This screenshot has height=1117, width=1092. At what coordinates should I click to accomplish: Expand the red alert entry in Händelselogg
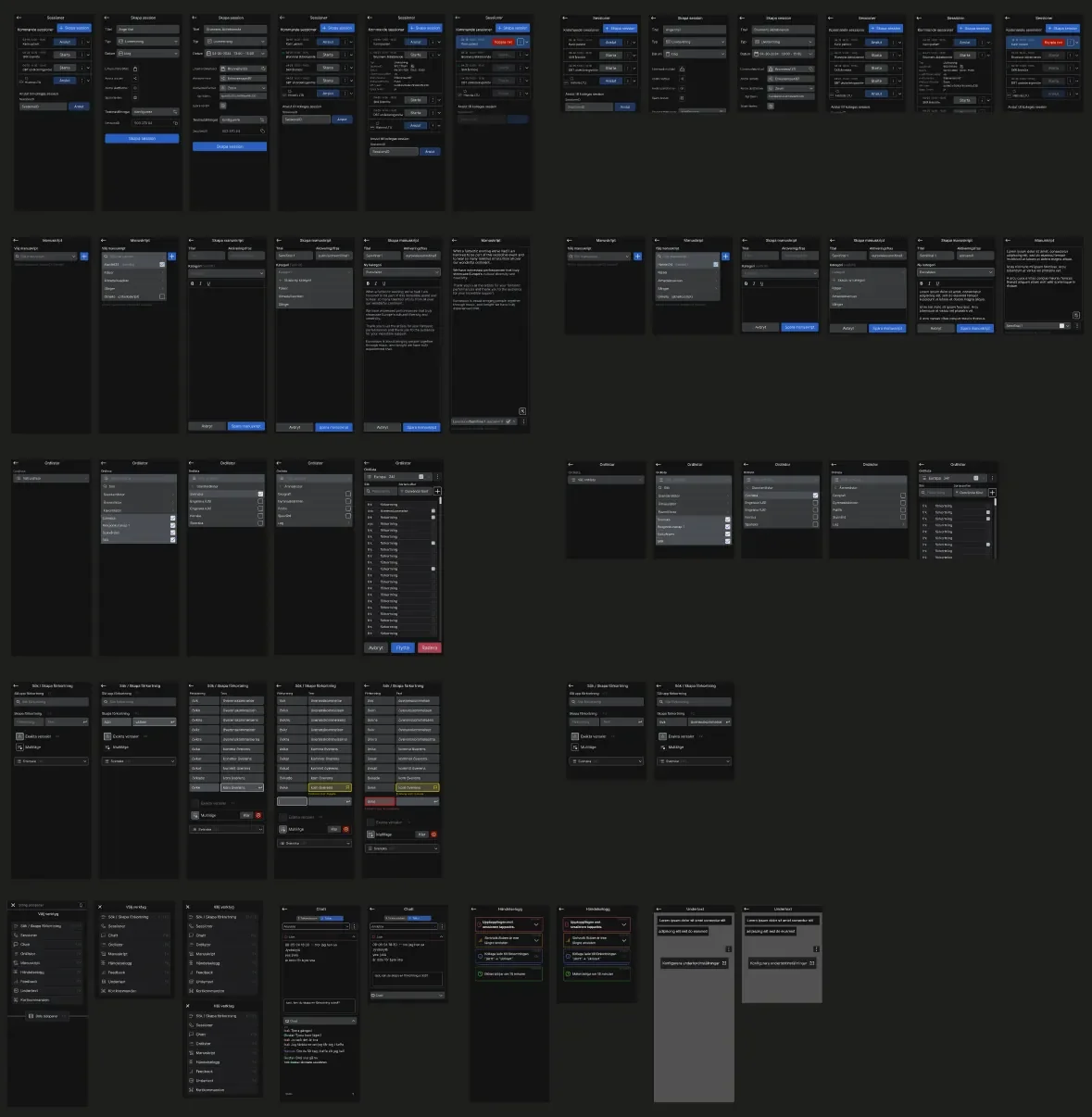coord(536,924)
